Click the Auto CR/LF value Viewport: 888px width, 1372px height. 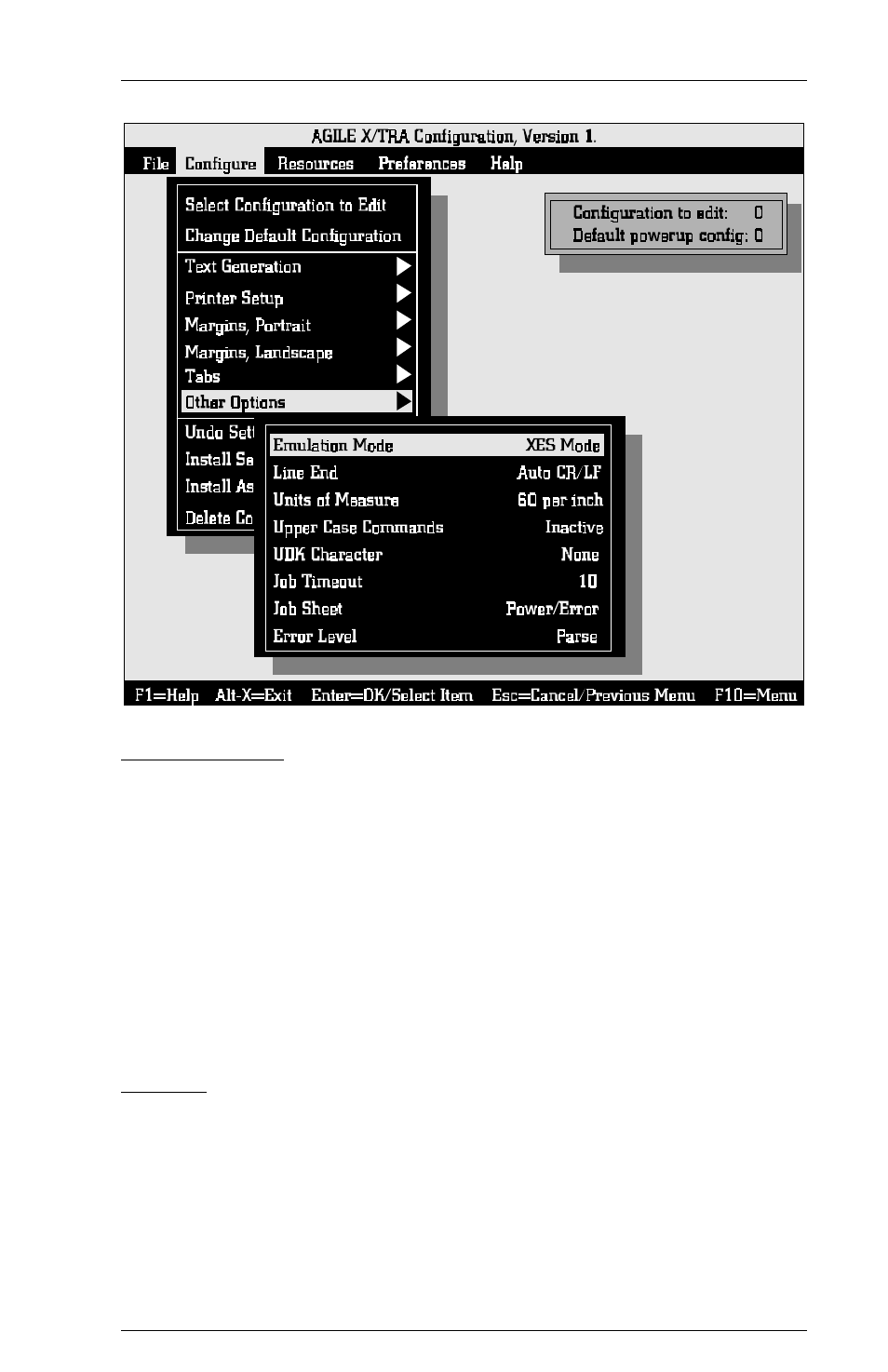[559, 473]
